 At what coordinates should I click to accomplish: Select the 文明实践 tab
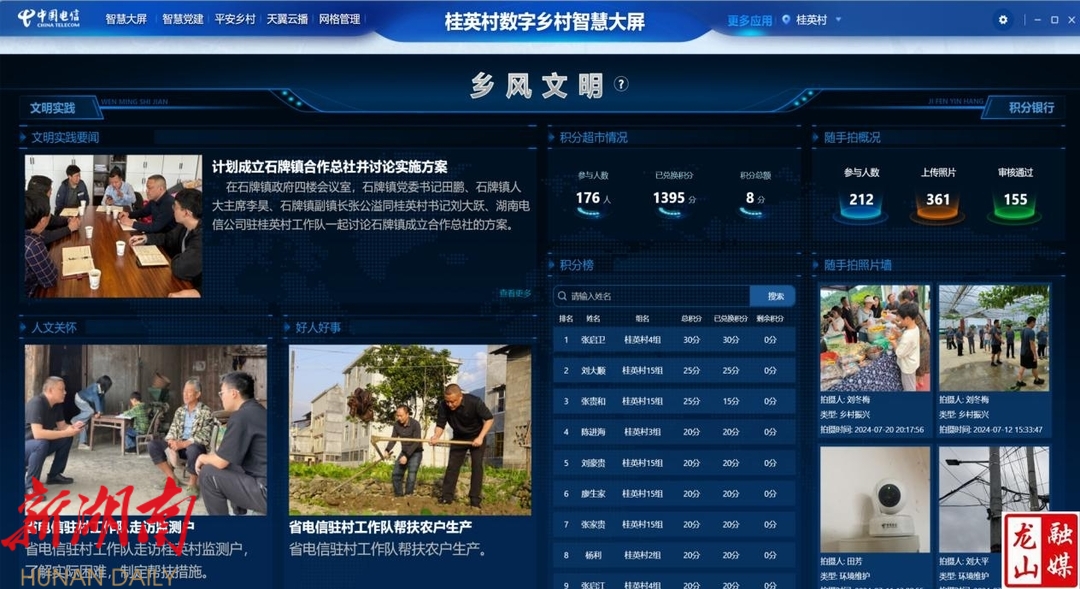pos(52,108)
